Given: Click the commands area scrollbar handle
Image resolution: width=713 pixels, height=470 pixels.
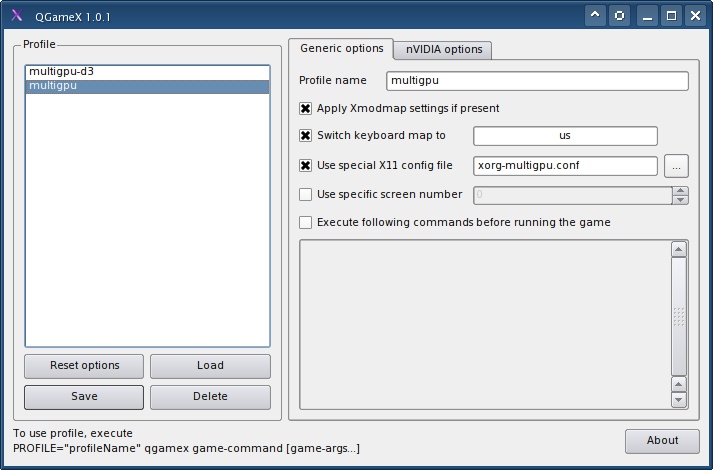Looking at the screenshot, I should (x=679, y=316).
